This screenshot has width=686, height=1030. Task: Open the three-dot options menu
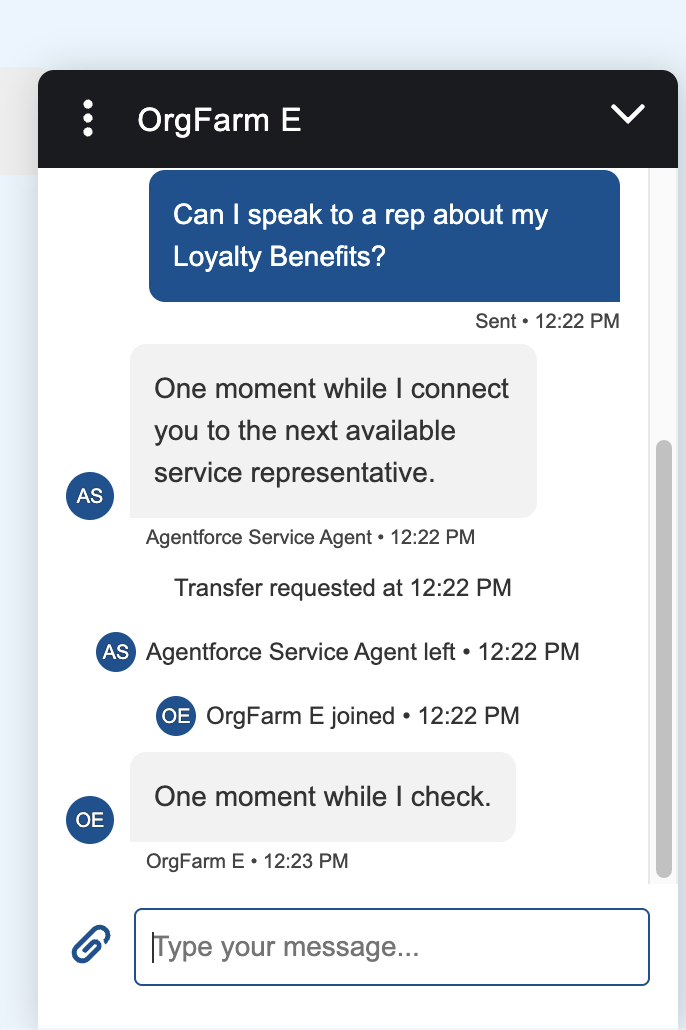pos(88,119)
